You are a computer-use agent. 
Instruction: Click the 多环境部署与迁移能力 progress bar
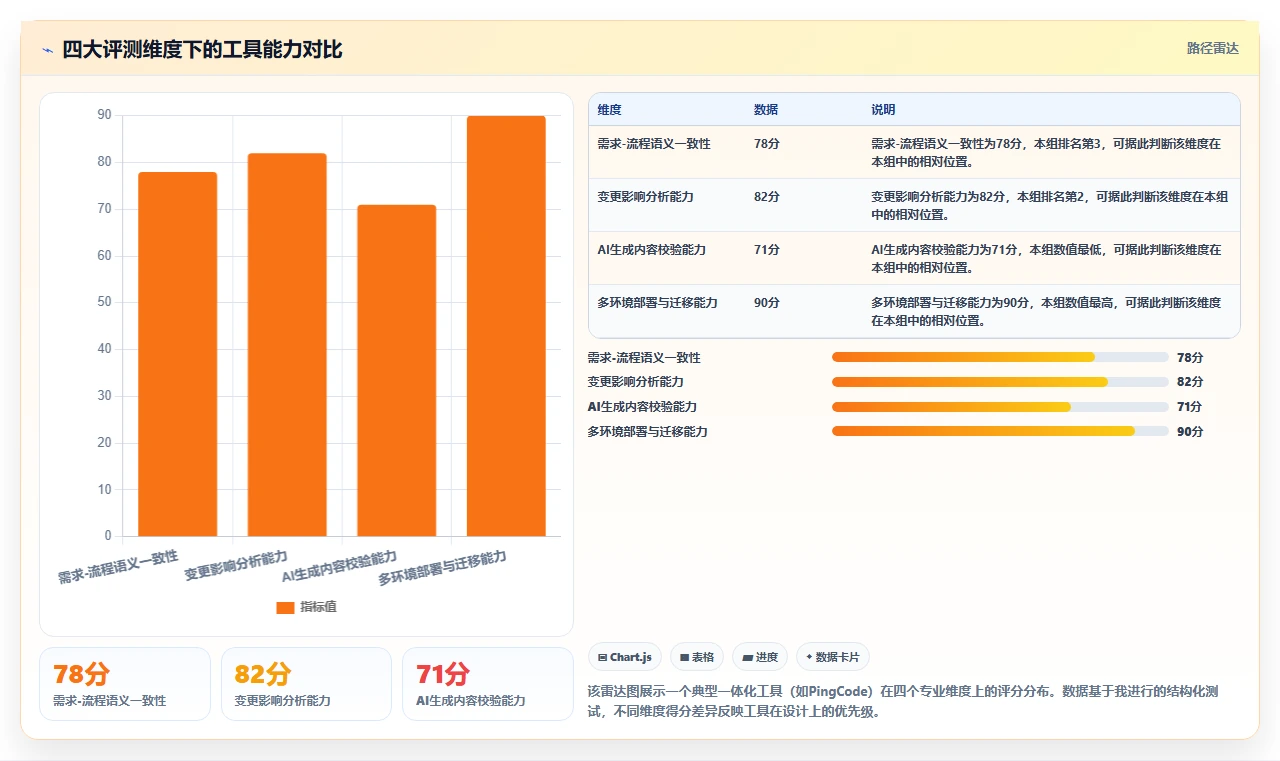1000,431
